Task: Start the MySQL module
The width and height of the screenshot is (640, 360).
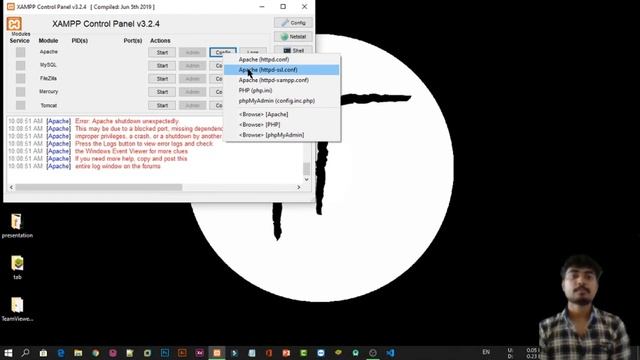Action: coord(162,66)
